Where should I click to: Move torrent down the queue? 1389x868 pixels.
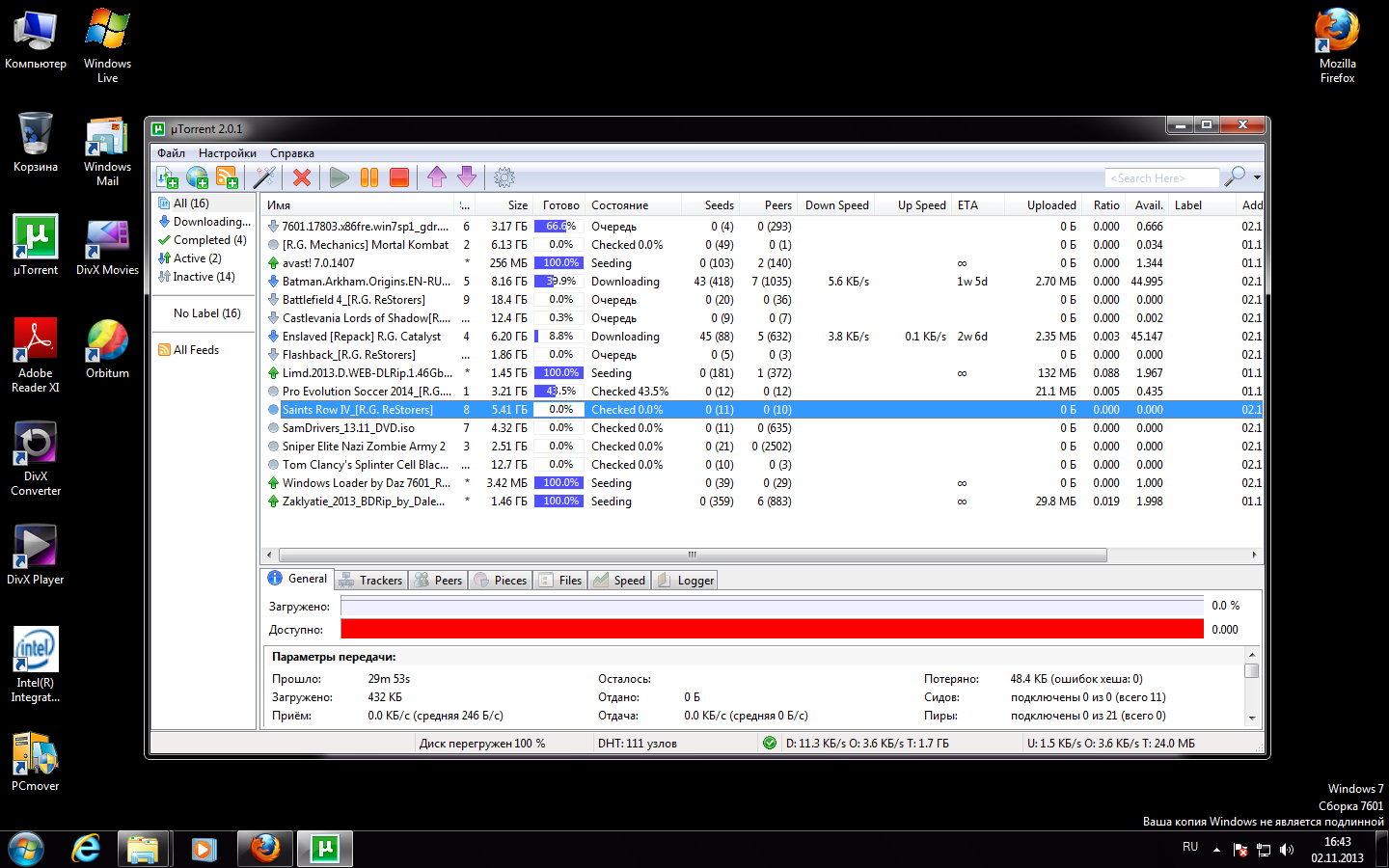tap(467, 177)
